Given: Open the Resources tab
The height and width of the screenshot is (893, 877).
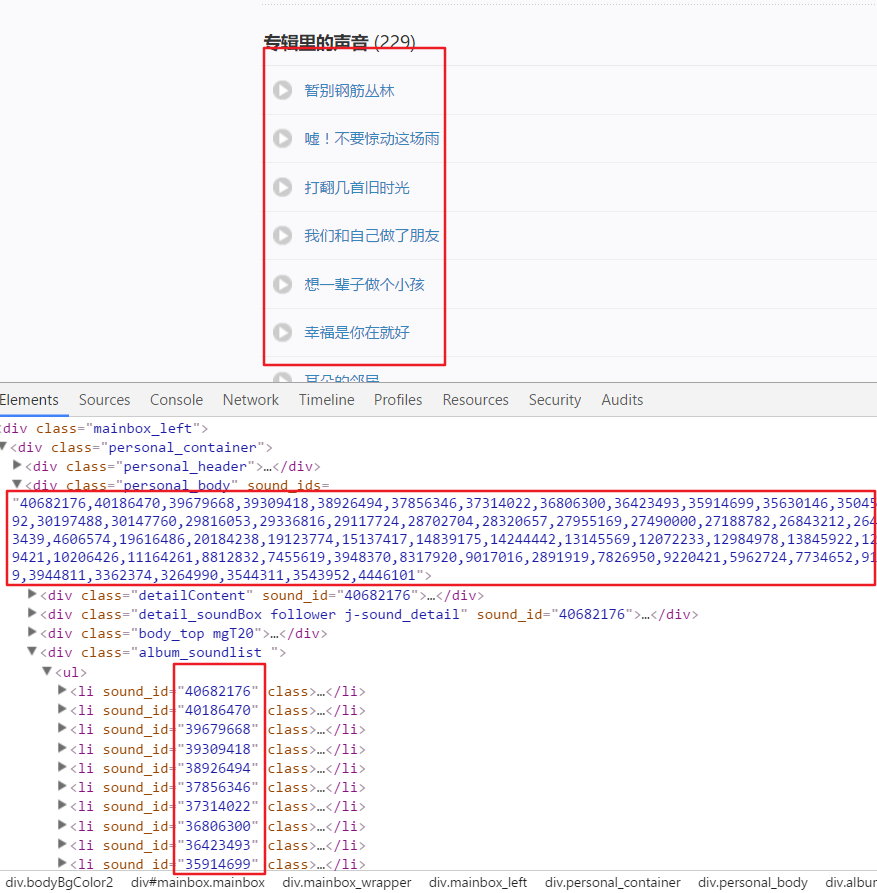Looking at the screenshot, I should pyautogui.click(x=476, y=400).
